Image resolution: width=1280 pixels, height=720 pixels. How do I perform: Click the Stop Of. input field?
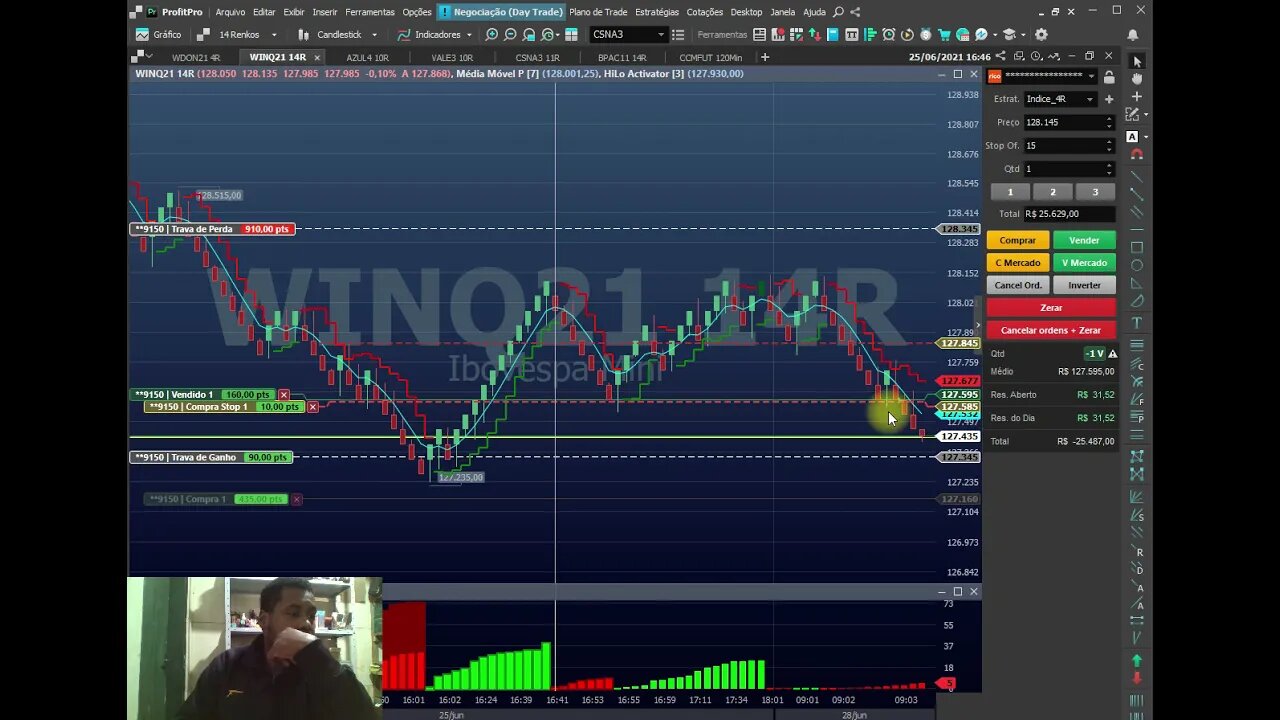[1067, 145]
